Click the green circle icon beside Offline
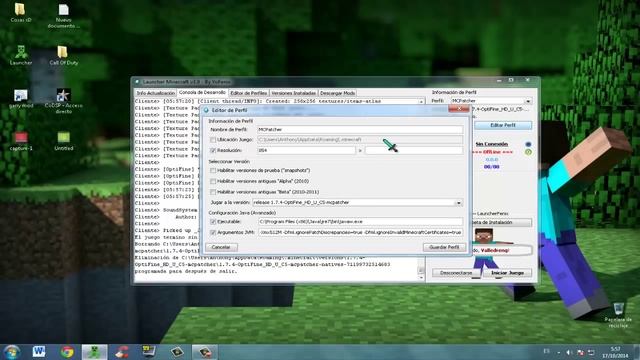Viewport: 640px width, 360px height. coord(528,152)
